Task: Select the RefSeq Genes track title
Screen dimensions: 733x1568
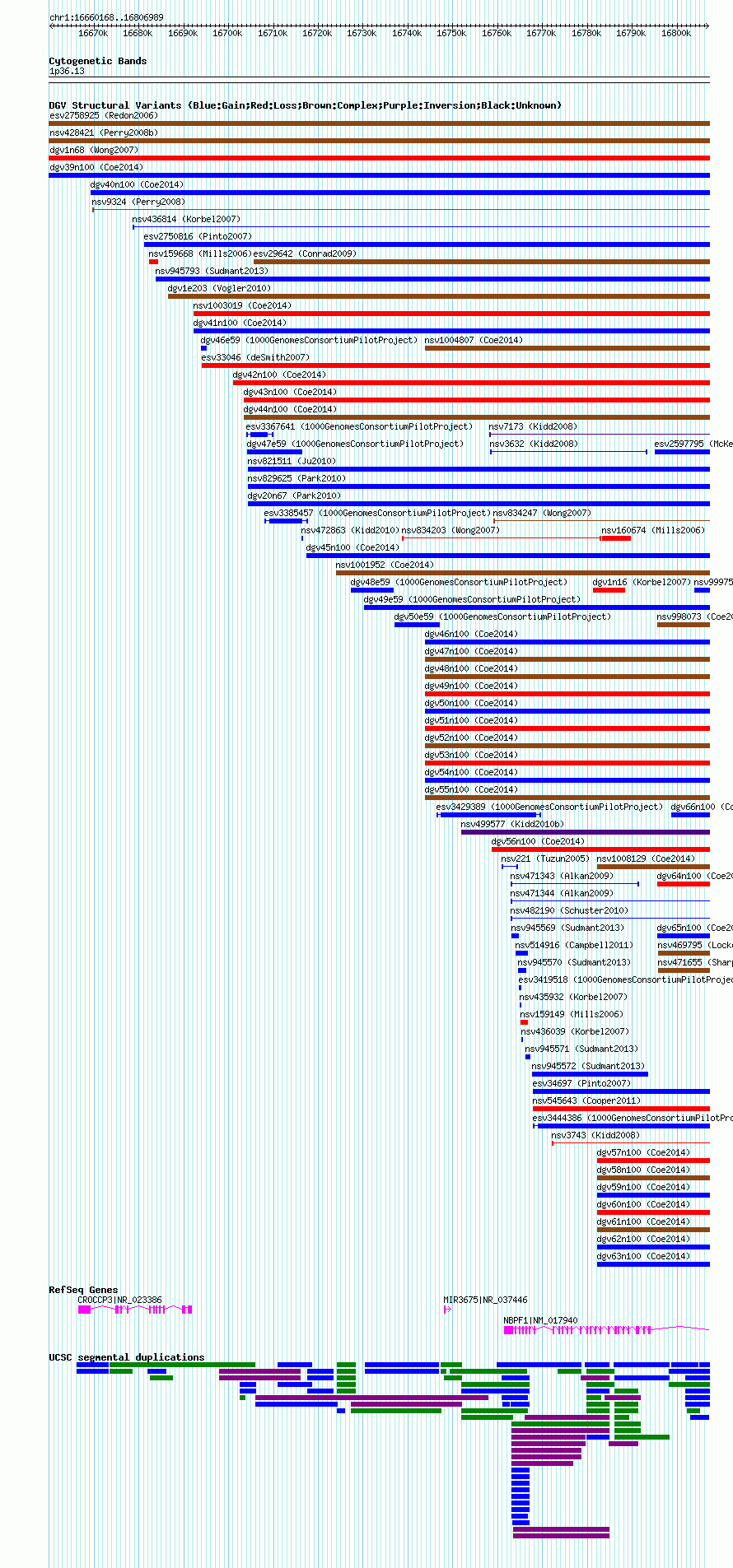Action: pos(83,1290)
